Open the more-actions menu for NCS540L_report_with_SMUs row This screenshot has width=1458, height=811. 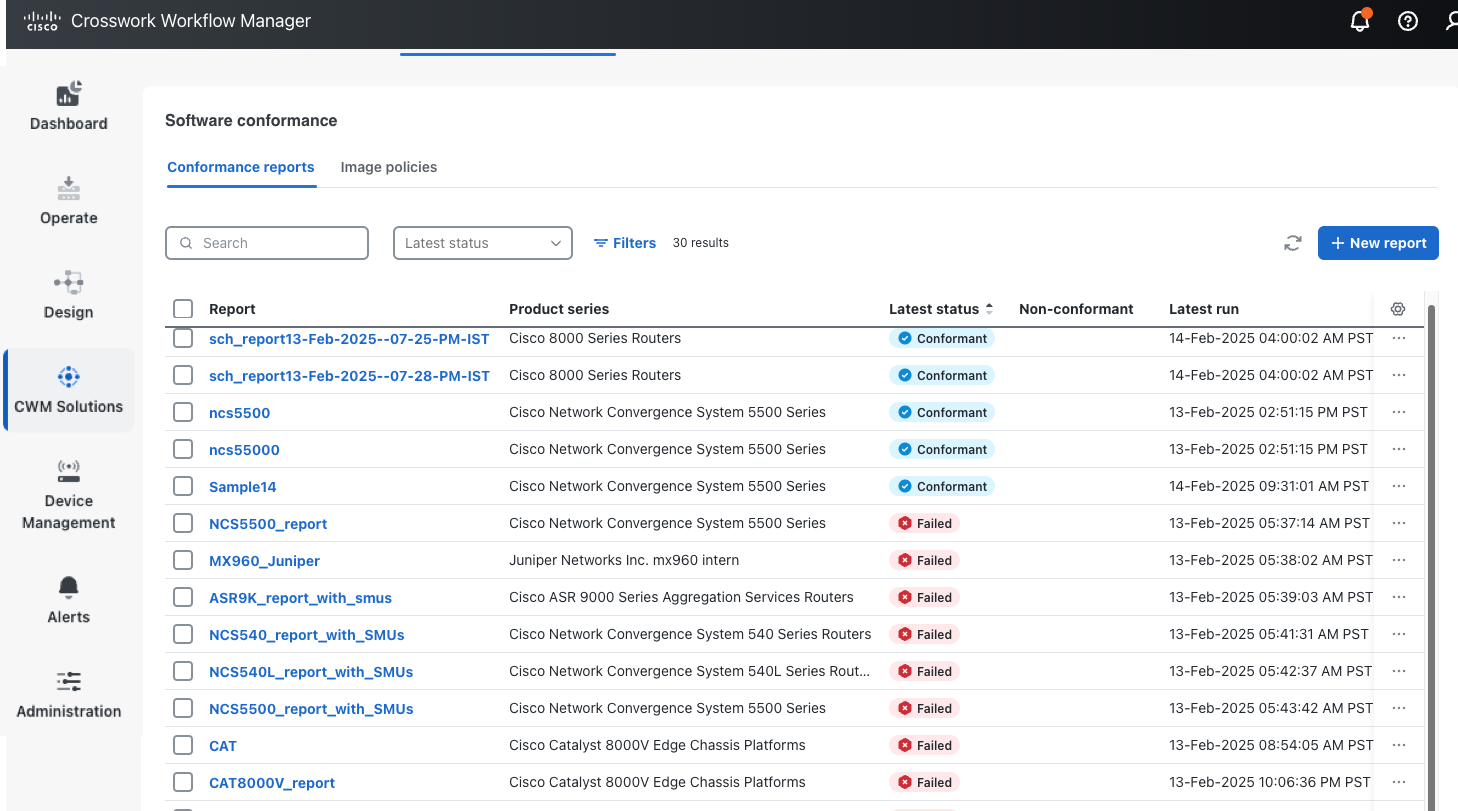(1399, 671)
